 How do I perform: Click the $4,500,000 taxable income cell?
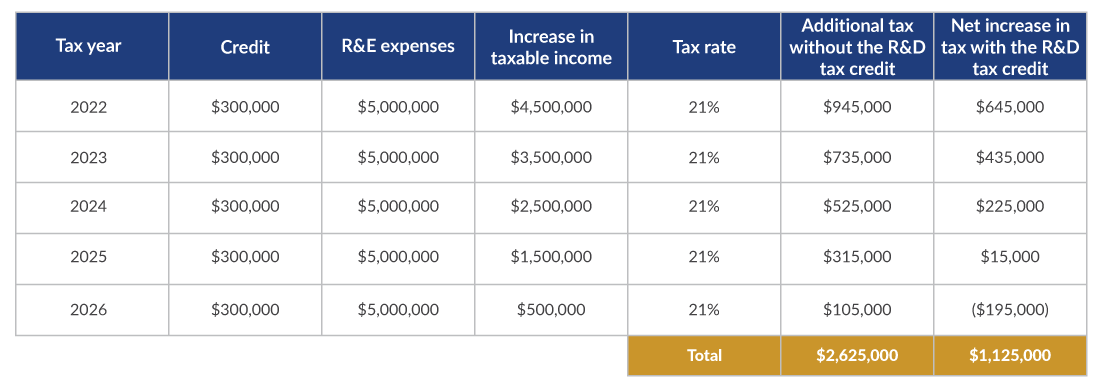pyautogui.click(x=551, y=107)
